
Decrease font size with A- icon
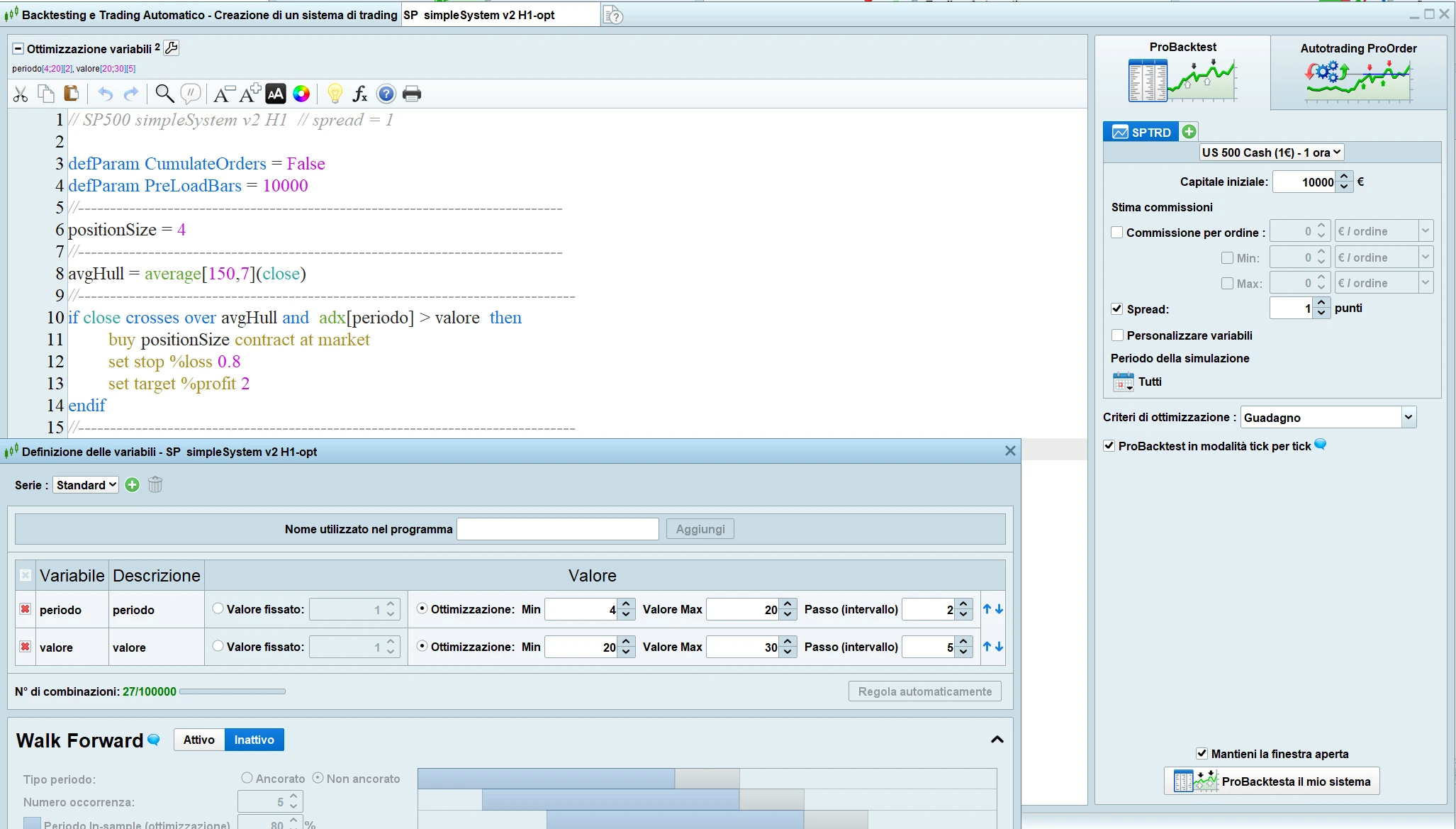coord(224,94)
